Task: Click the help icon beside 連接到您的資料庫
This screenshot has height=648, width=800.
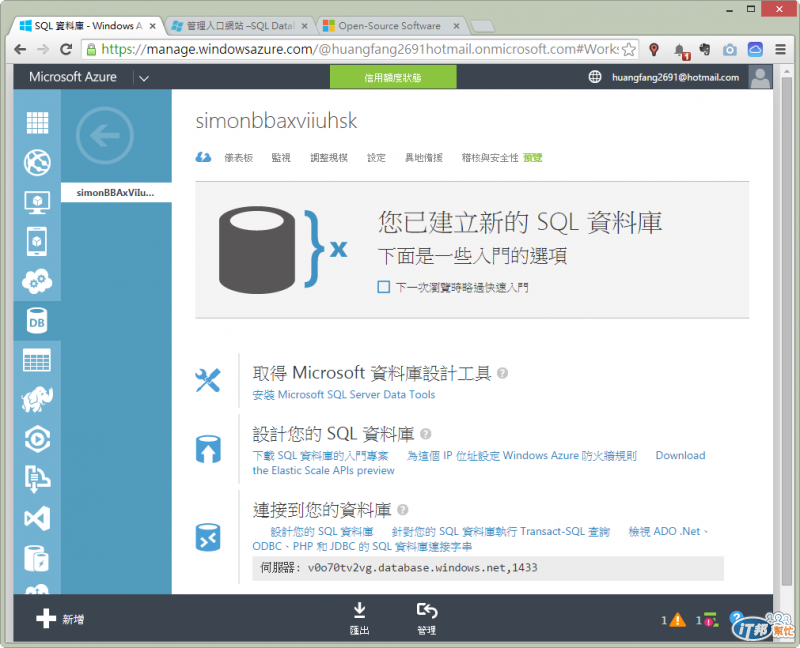Action: click(403, 510)
